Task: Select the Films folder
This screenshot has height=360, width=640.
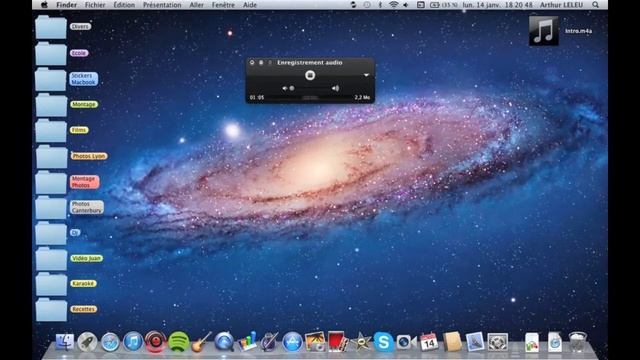Action: click(51, 131)
